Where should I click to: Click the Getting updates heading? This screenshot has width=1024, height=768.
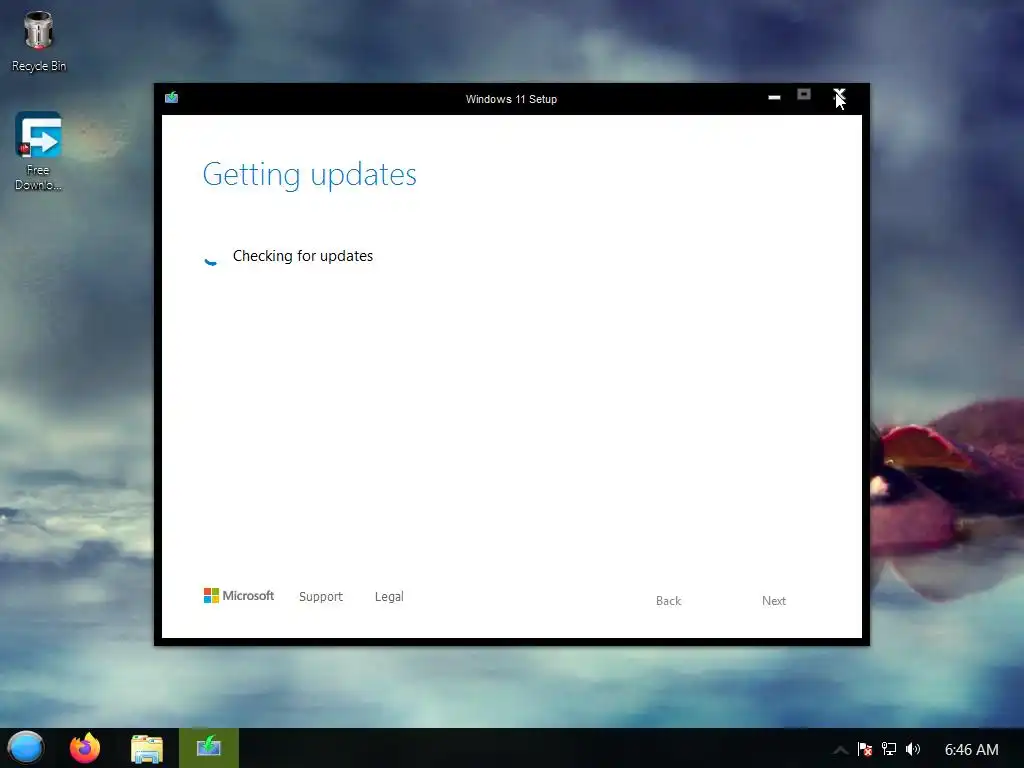click(310, 175)
